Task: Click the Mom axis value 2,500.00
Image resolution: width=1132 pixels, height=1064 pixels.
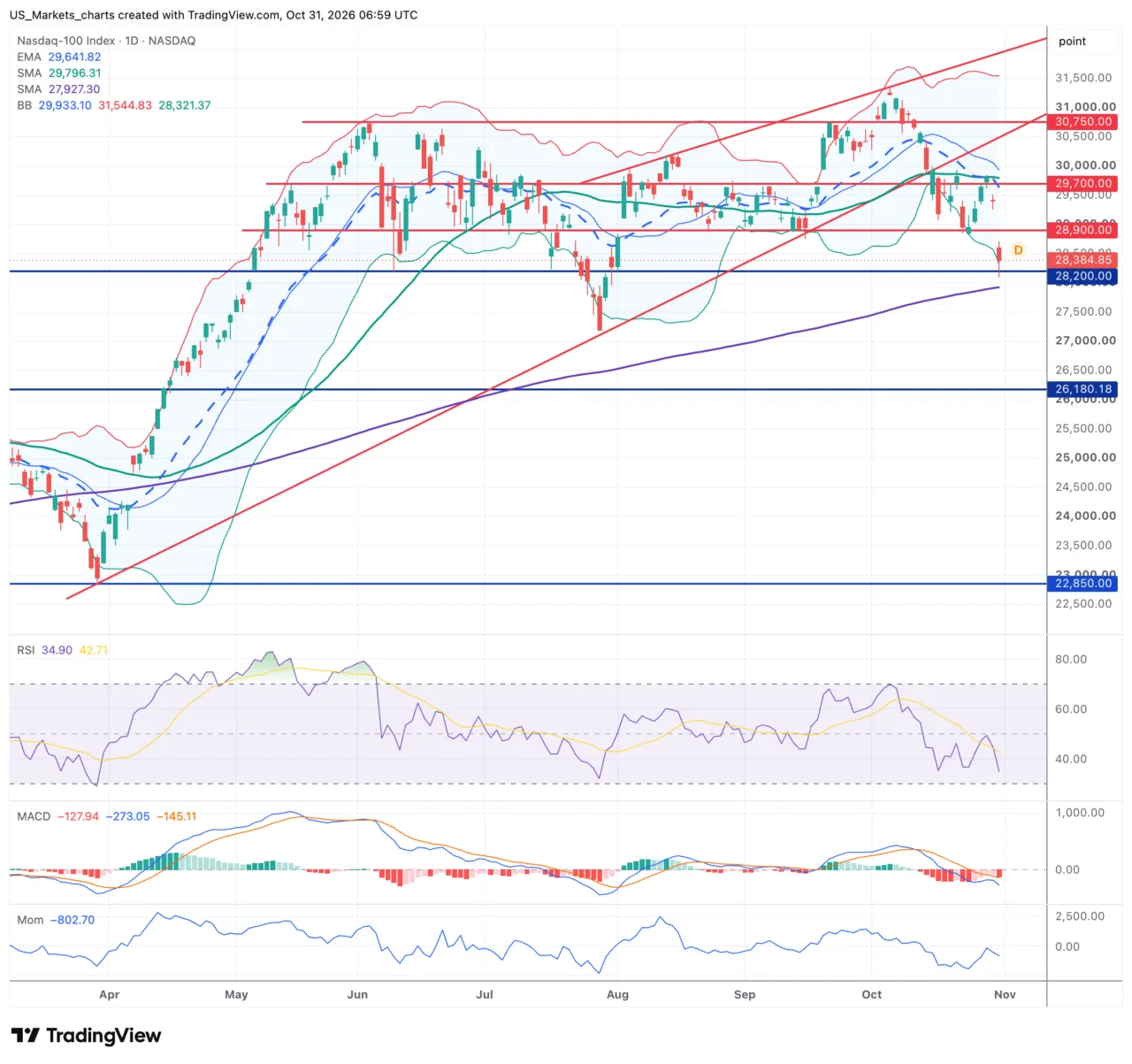Action: 1080,916
